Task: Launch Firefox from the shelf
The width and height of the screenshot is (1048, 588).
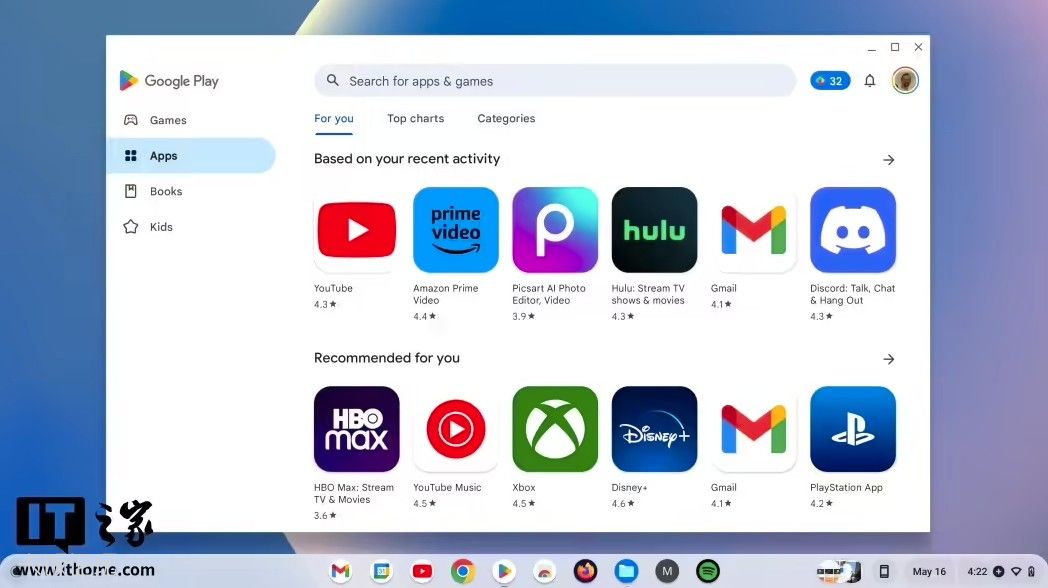Action: (x=585, y=571)
